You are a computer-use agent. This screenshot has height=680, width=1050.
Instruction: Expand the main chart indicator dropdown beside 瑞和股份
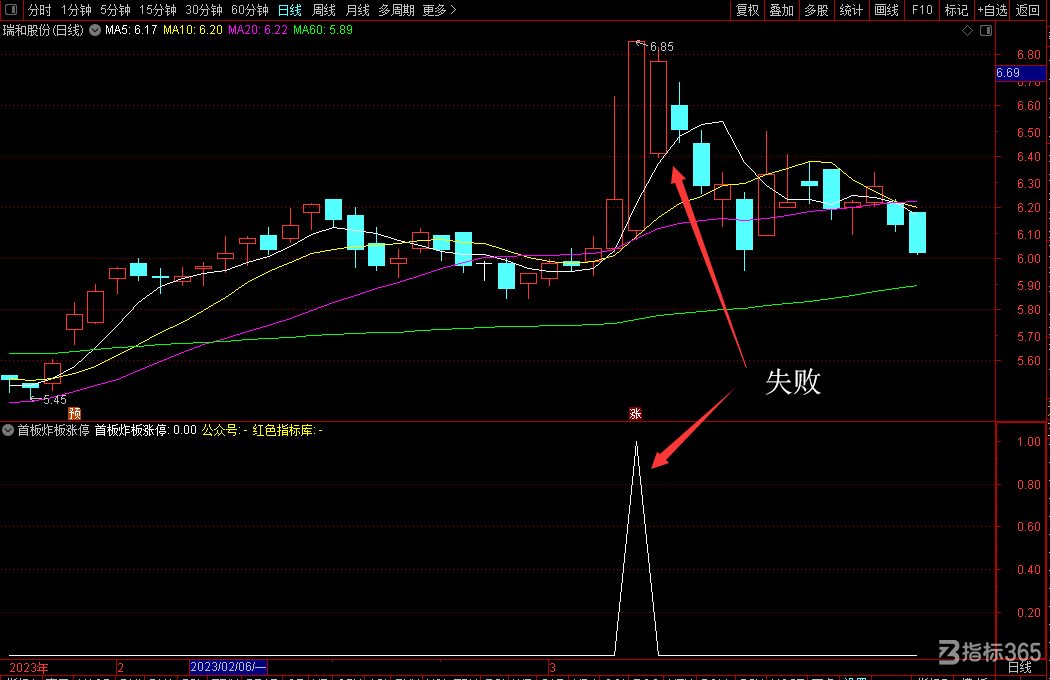(95, 30)
